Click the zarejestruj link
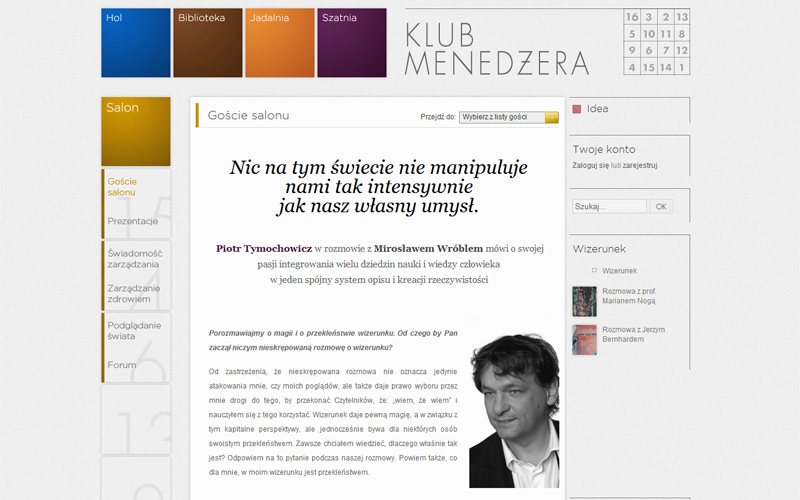Screen dimensions: 800x500 click(x=640, y=165)
